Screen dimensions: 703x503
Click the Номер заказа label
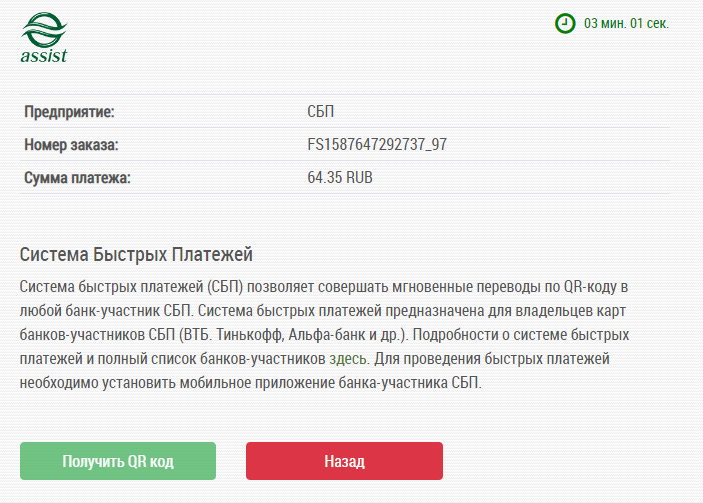pyautogui.click(x=71, y=144)
